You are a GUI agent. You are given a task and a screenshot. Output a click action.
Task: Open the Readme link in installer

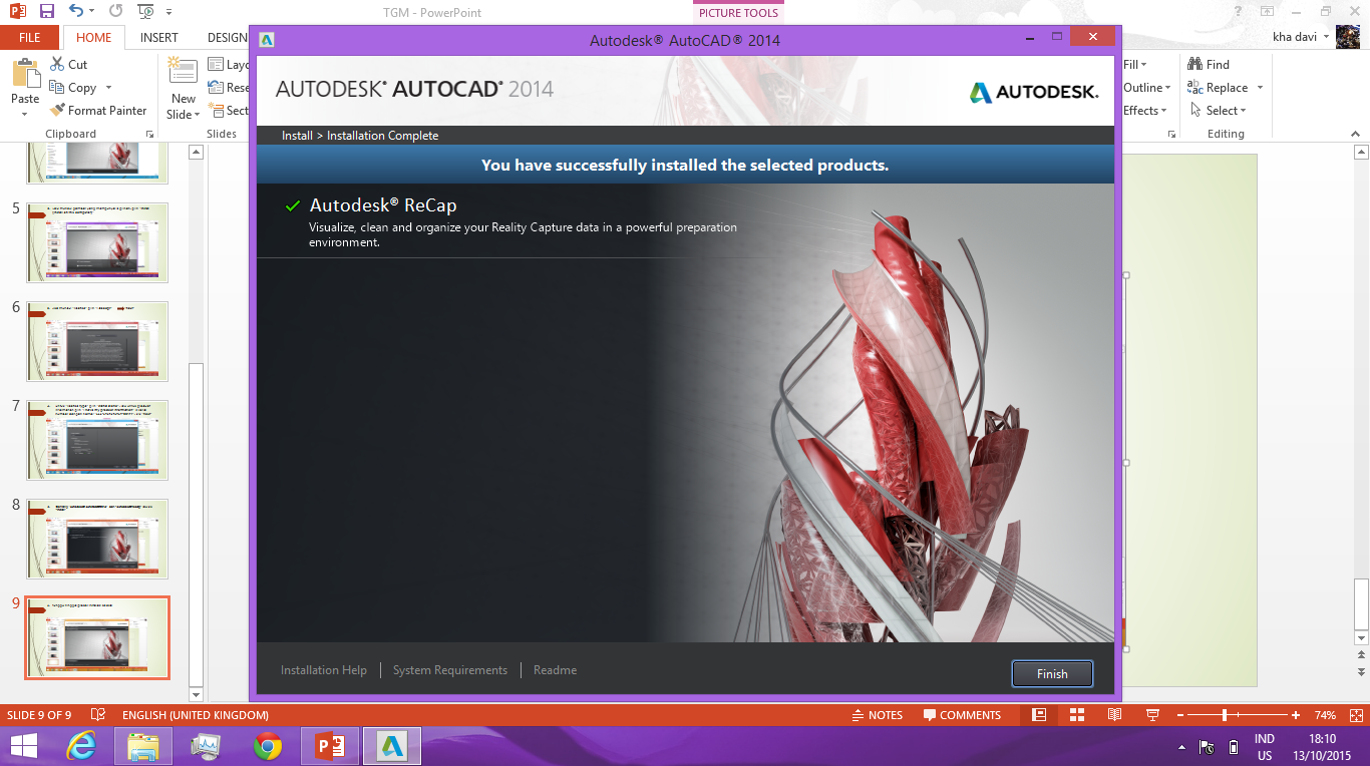pyautogui.click(x=555, y=670)
